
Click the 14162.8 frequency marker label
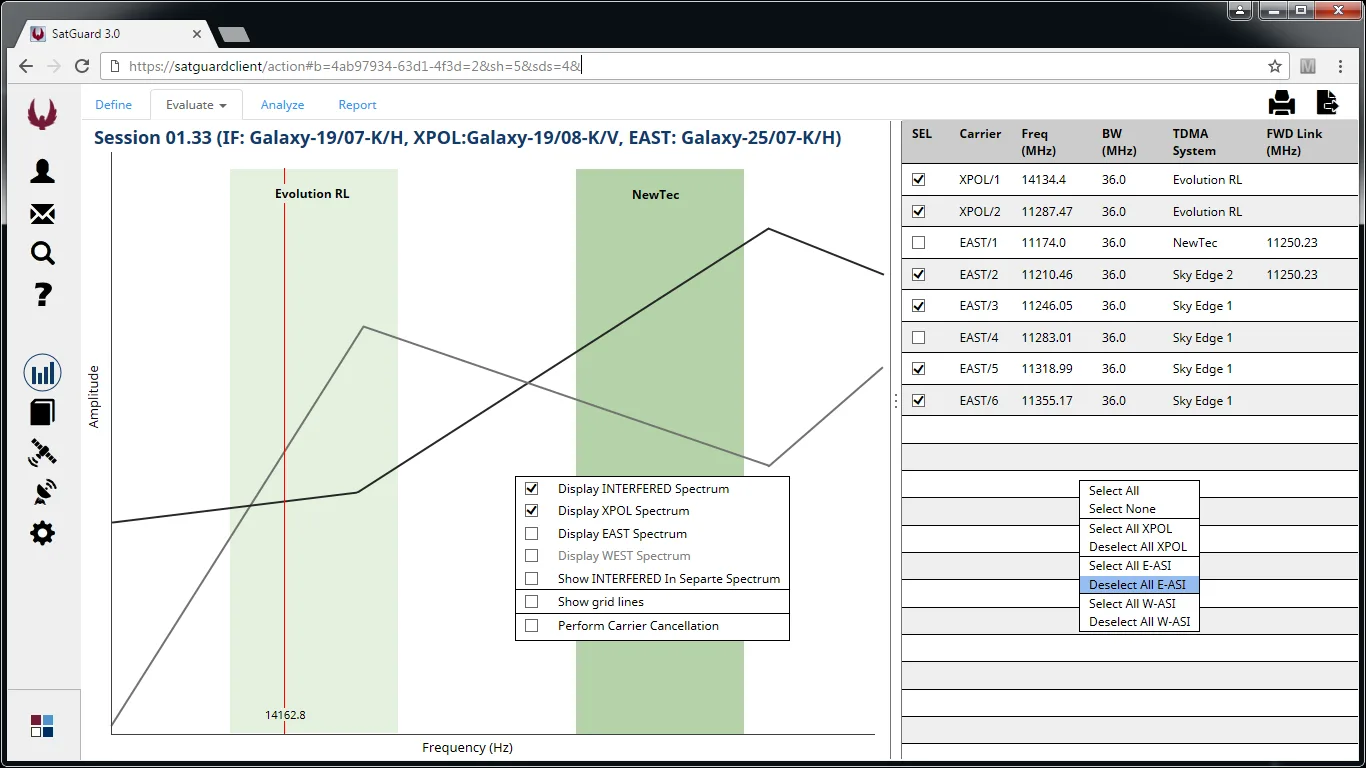(285, 715)
